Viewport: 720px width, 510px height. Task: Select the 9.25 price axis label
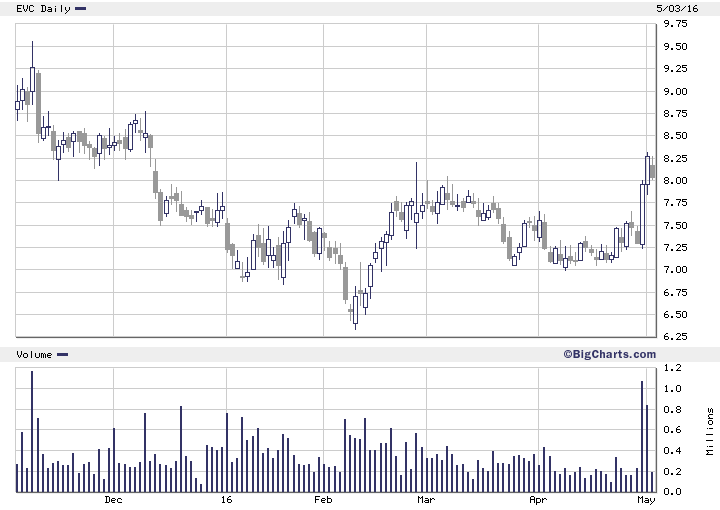click(x=675, y=69)
